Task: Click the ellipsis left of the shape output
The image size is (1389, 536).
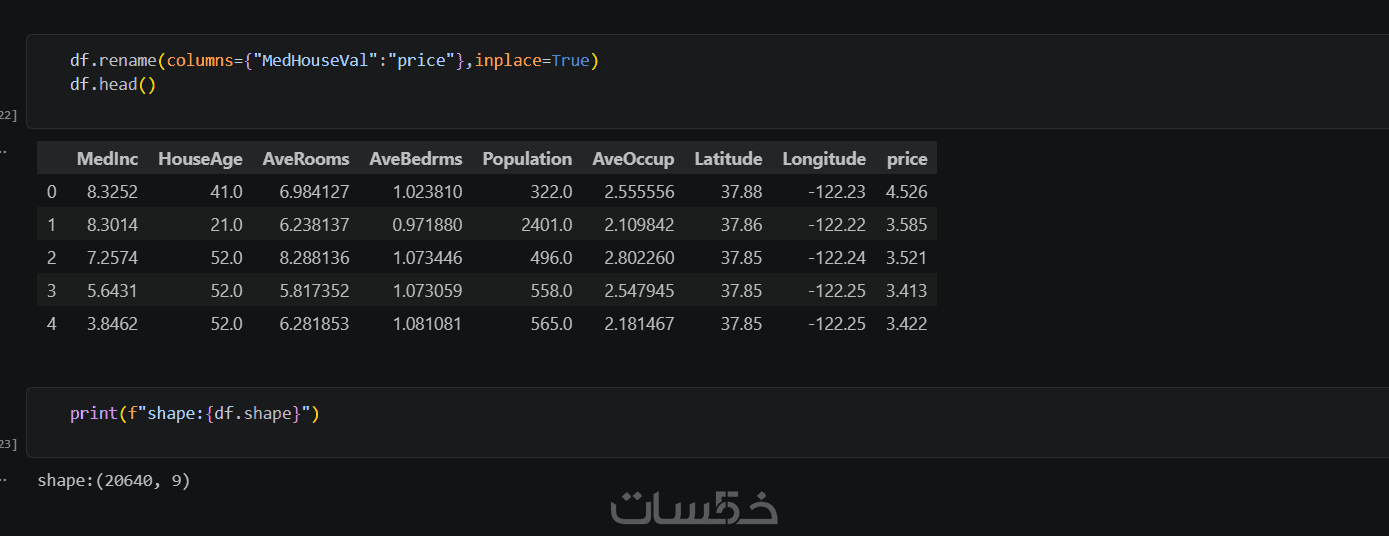Action: [x=3, y=480]
